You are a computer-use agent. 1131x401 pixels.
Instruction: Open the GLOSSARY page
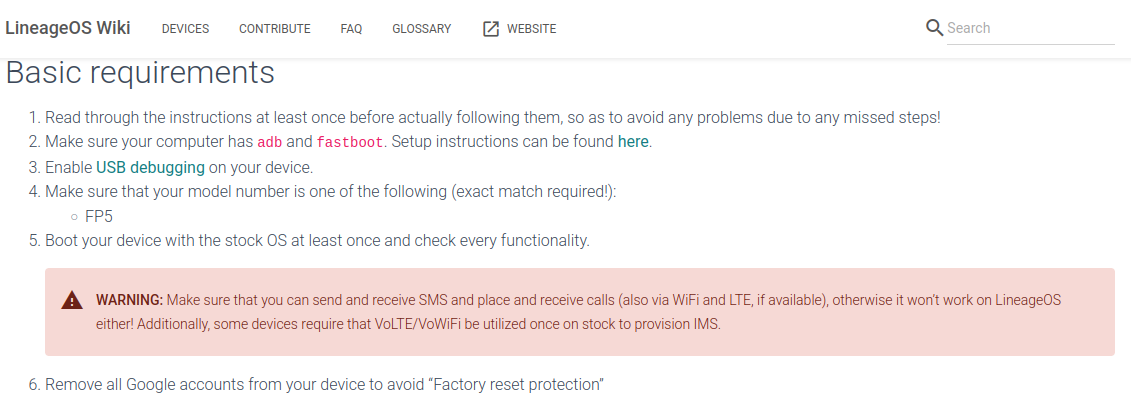421,29
